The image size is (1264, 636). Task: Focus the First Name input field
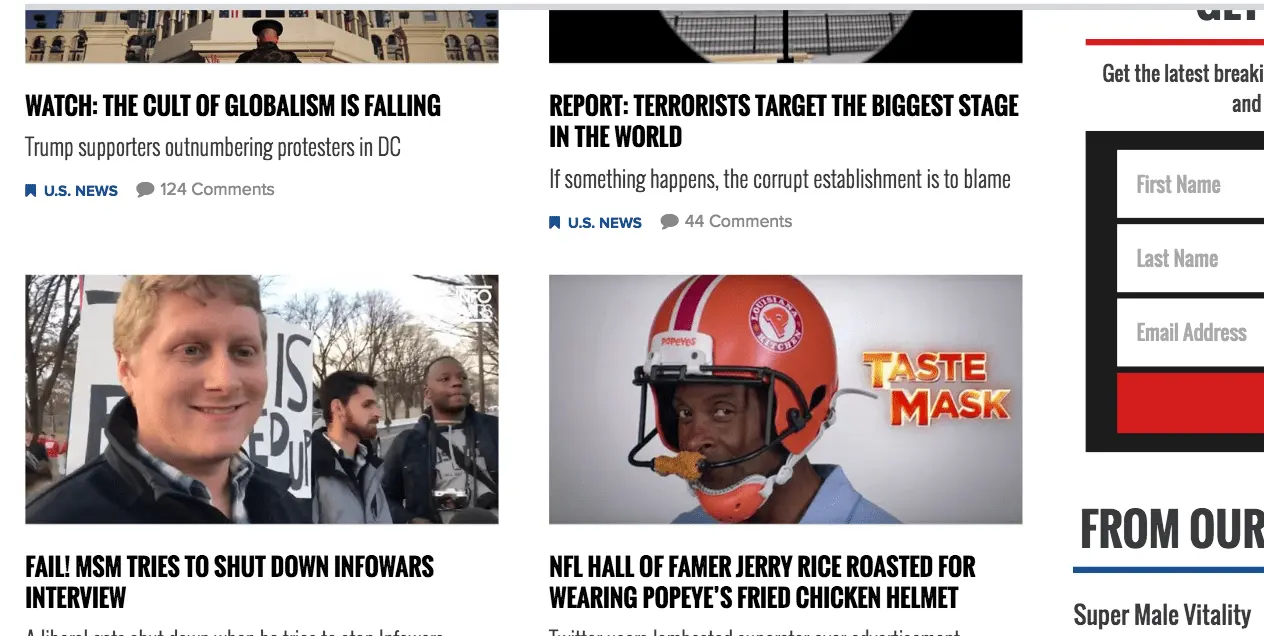(1190, 184)
